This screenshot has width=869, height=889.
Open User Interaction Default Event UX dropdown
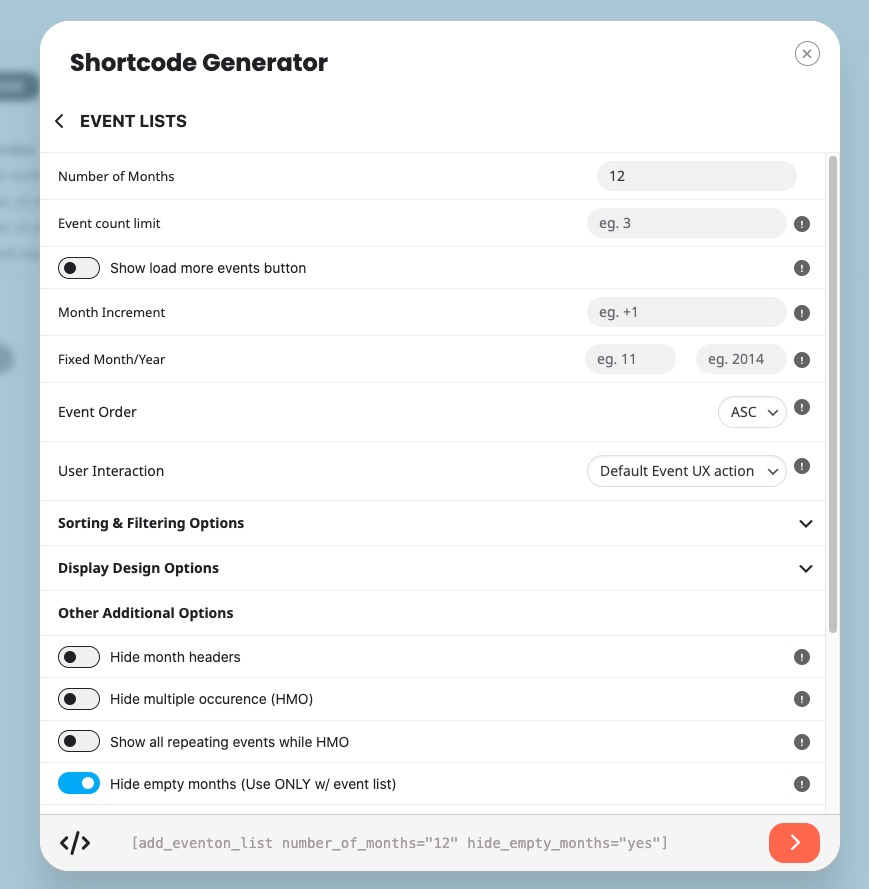tap(686, 471)
